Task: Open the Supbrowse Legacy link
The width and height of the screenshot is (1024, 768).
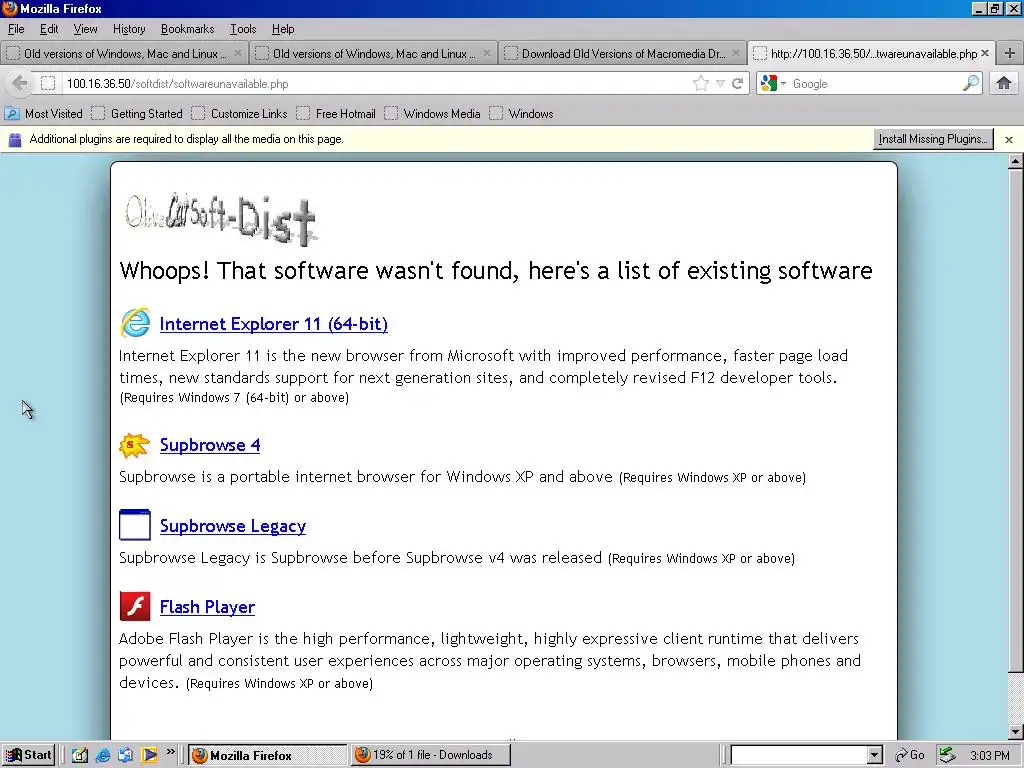Action: 232,526
